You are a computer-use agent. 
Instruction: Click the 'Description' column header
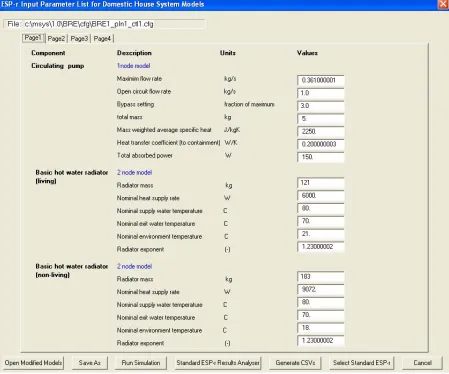tap(134, 53)
